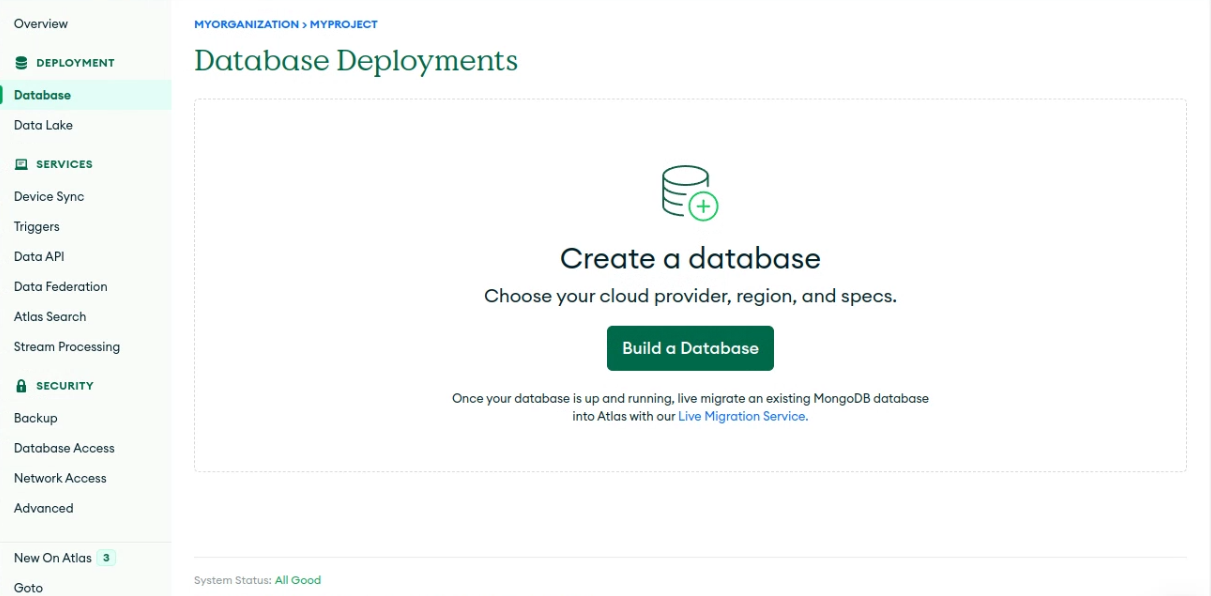Click the System Status label
This screenshot has height=596, width=1211.
pyautogui.click(x=233, y=580)
